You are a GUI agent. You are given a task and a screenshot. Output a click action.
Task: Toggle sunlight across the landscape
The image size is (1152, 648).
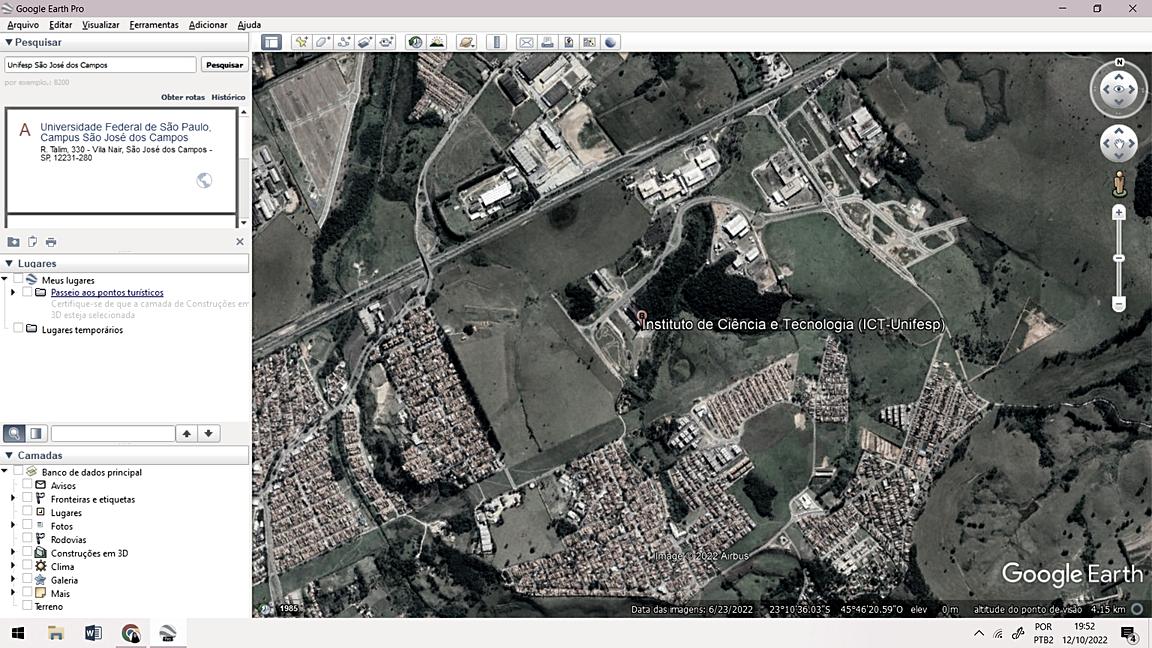pyautogui.click(x=436, y=42)
